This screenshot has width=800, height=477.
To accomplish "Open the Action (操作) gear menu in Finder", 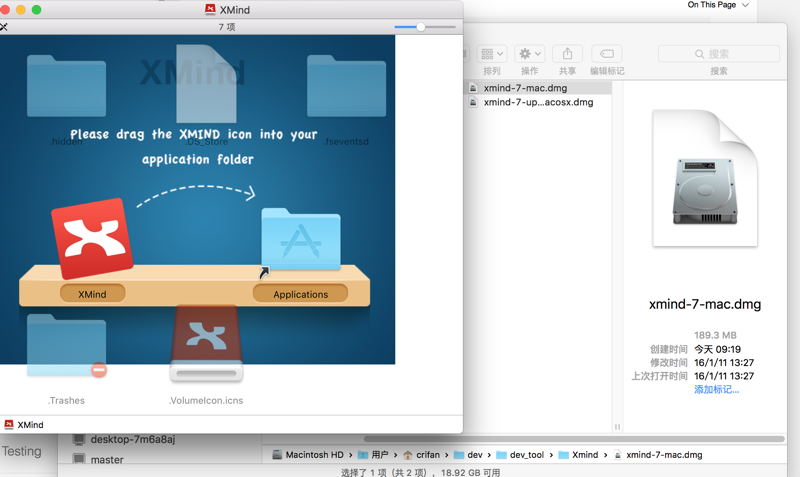I will pos(530,54).
